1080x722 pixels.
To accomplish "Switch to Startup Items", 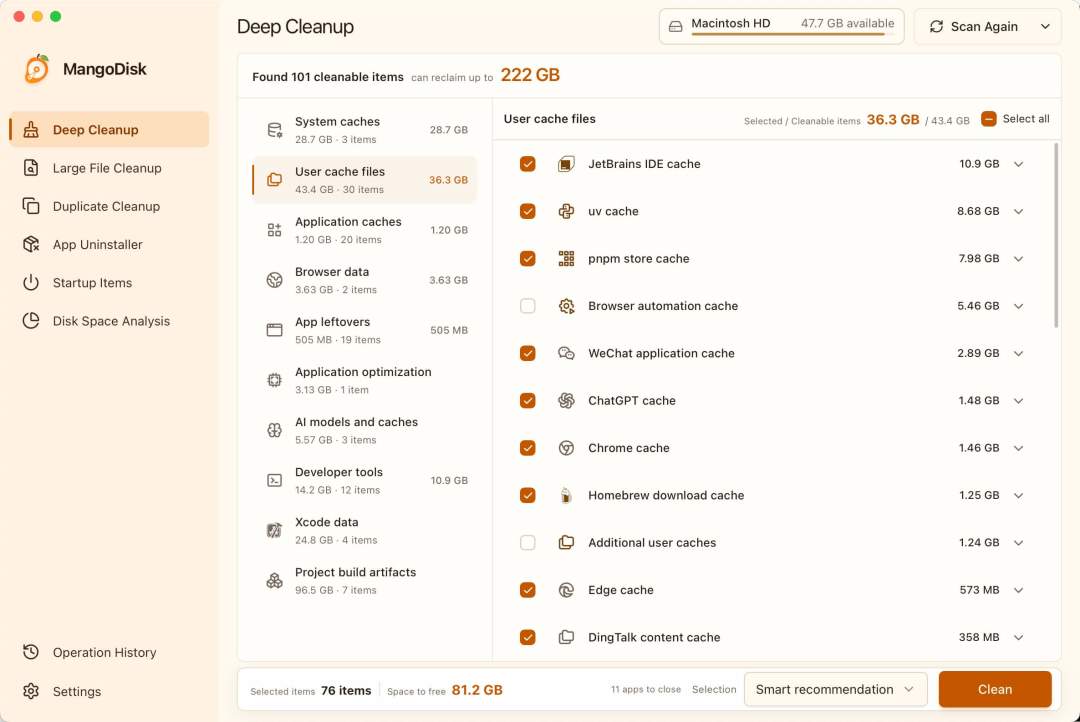I will pyautogui.click(x=110, y=282).
